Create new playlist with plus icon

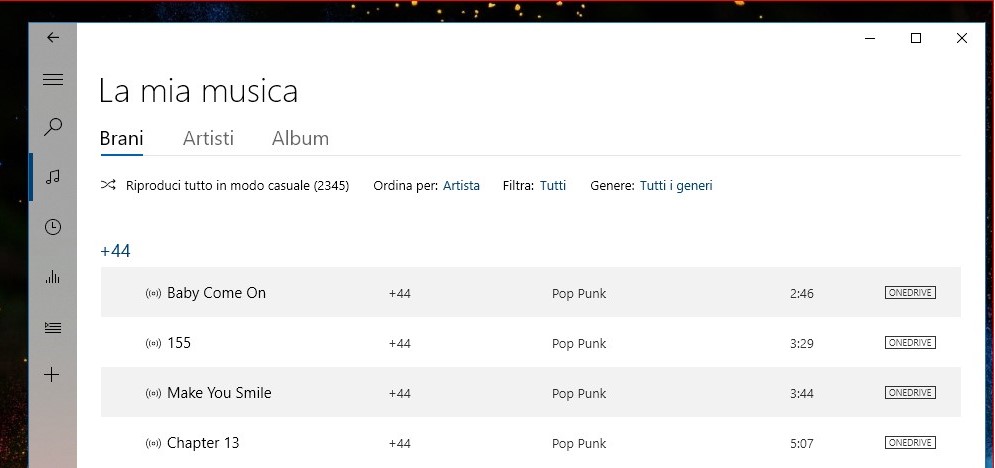pyautogui.click(x=53, y=375)
